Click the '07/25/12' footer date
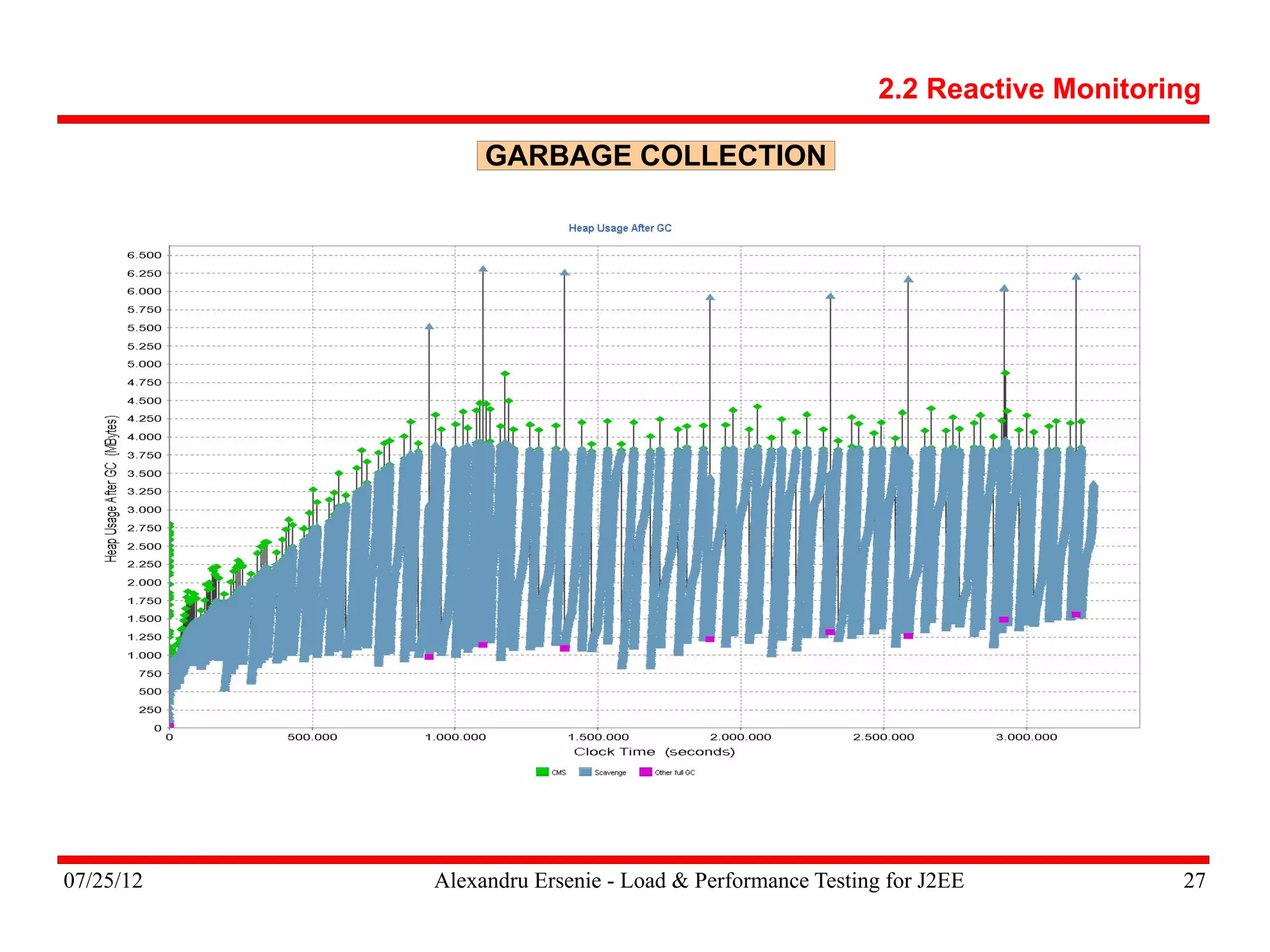Screen dimensions: 1270x952 coord(103,881)
